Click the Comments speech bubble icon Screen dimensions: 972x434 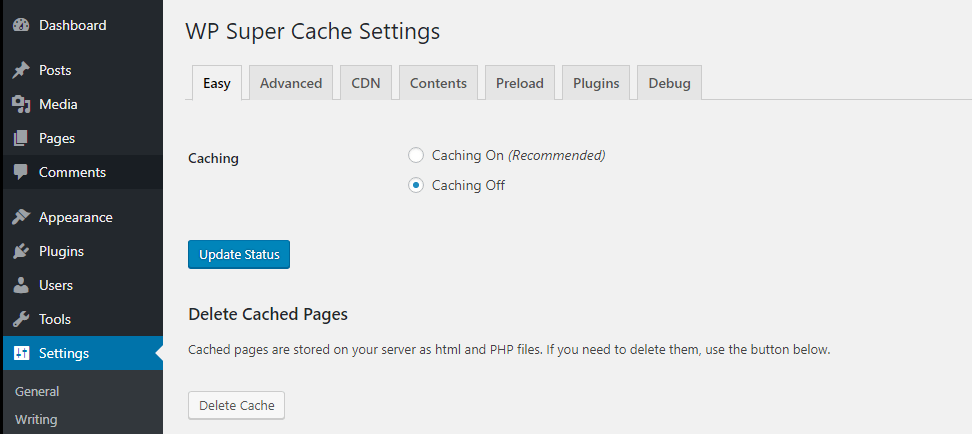point(20,172)
